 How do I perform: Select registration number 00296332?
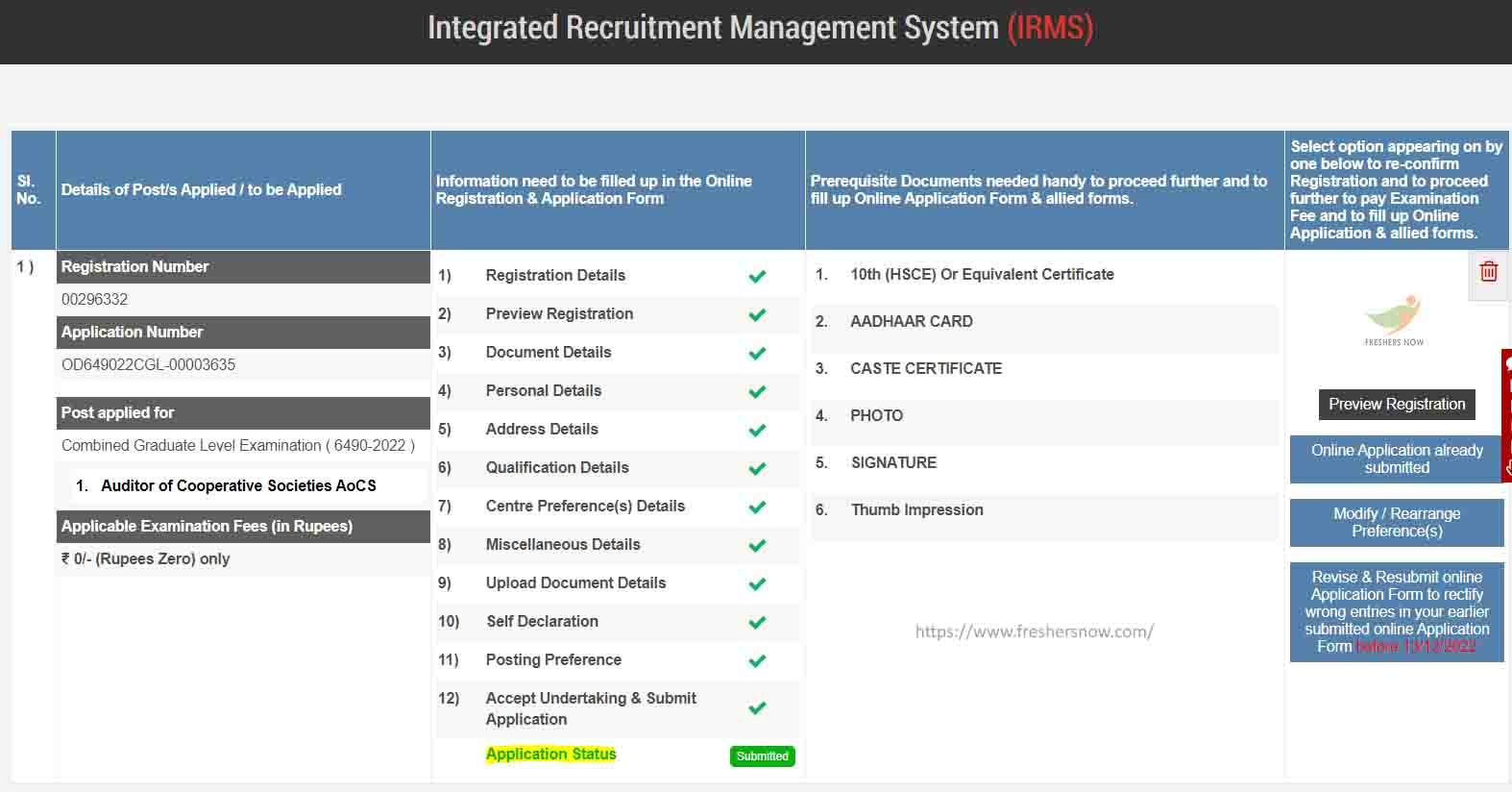(x=94, y=299)
